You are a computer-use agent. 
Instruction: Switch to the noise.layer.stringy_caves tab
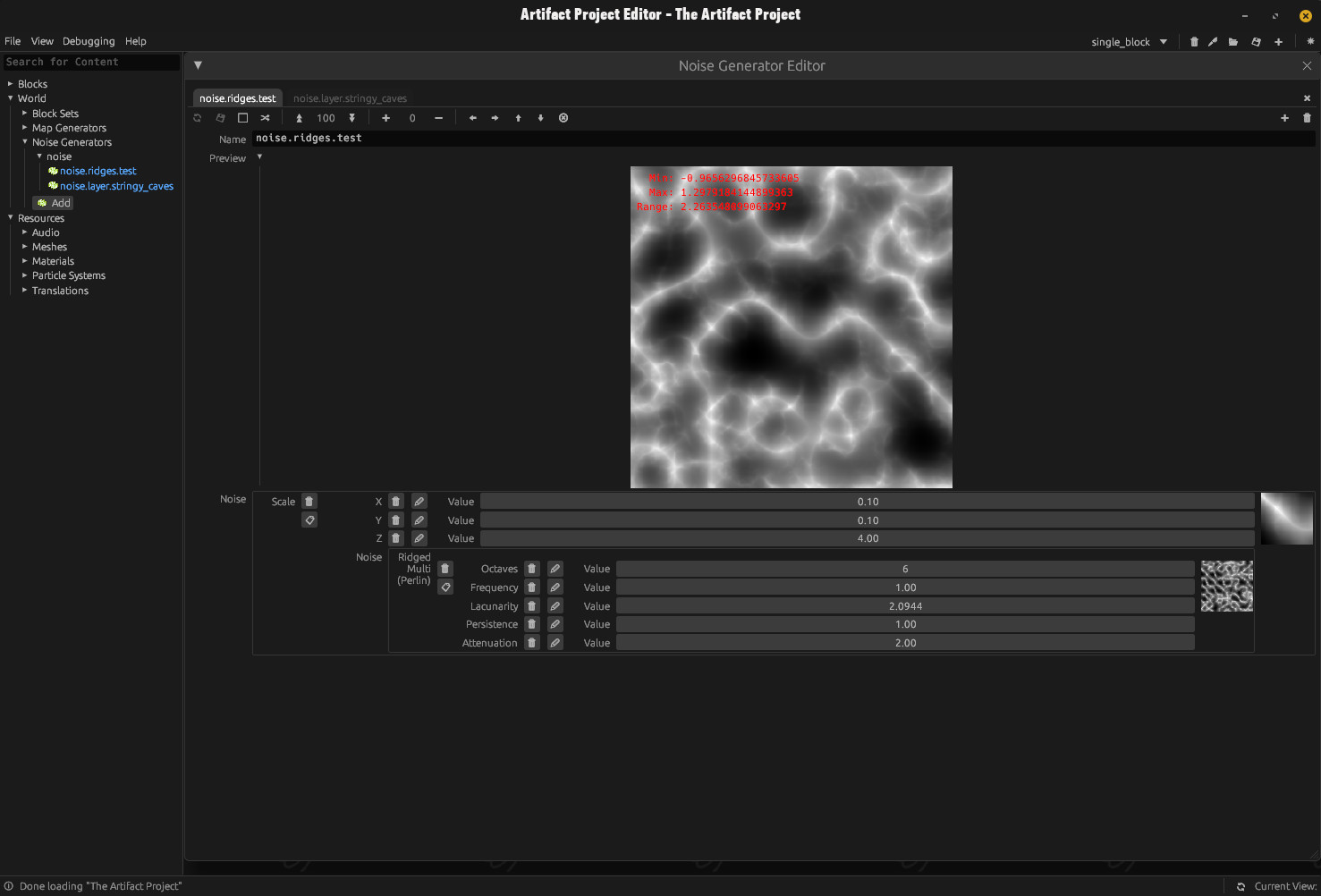point(350,98)
